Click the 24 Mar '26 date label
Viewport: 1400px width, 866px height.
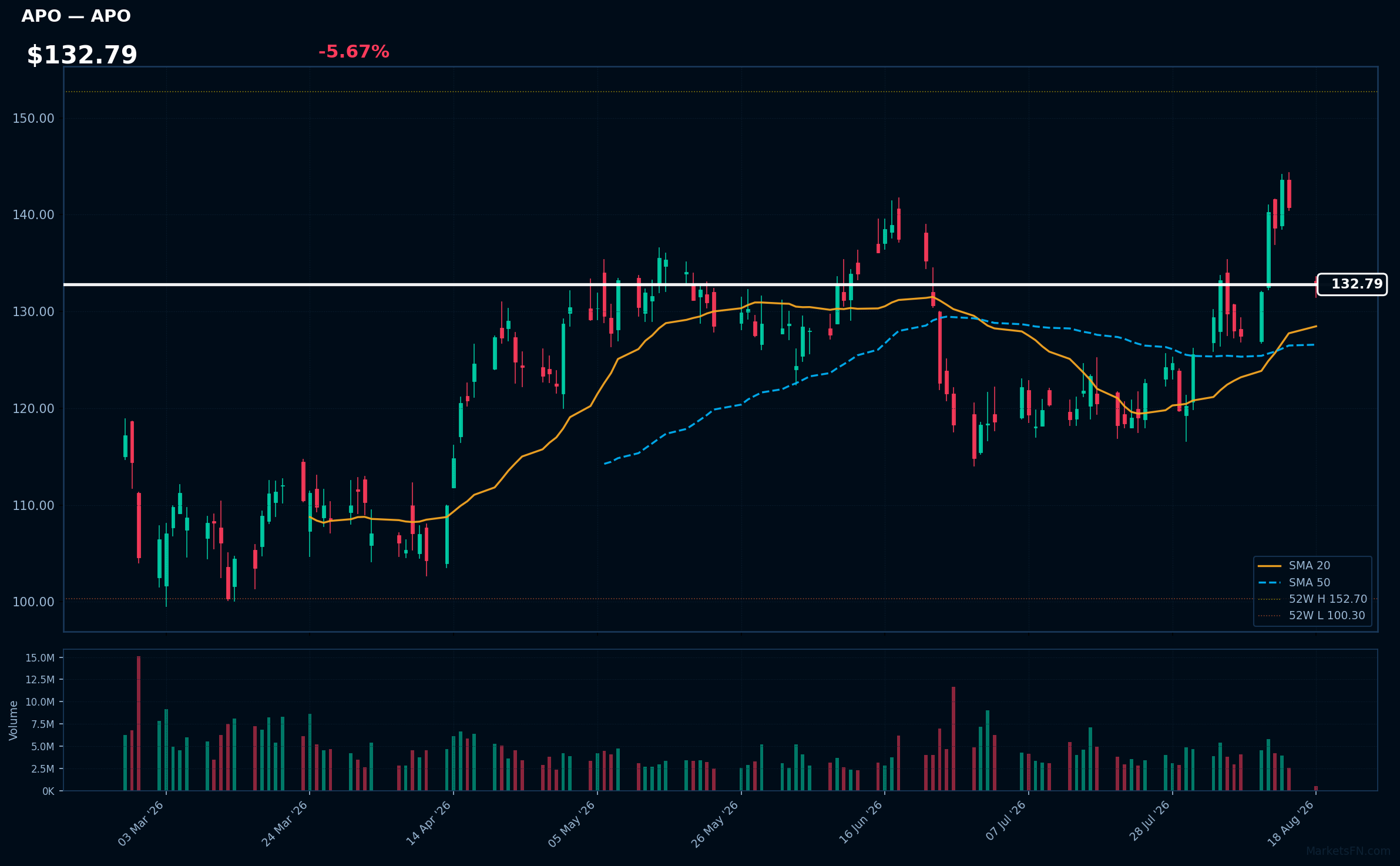[285, 824]
